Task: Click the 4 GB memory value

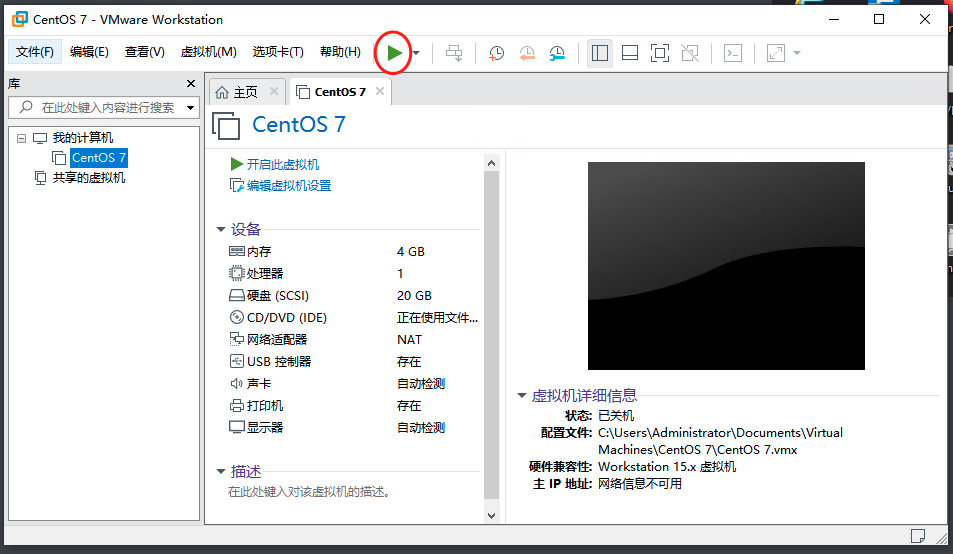Action: click(411, 251)
